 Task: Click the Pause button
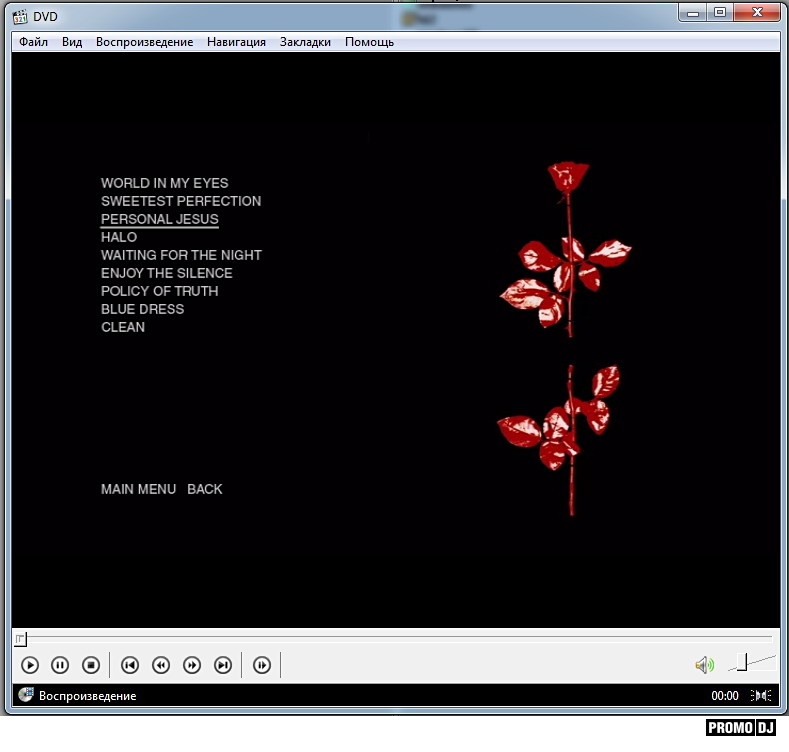(x=60, y=665)
